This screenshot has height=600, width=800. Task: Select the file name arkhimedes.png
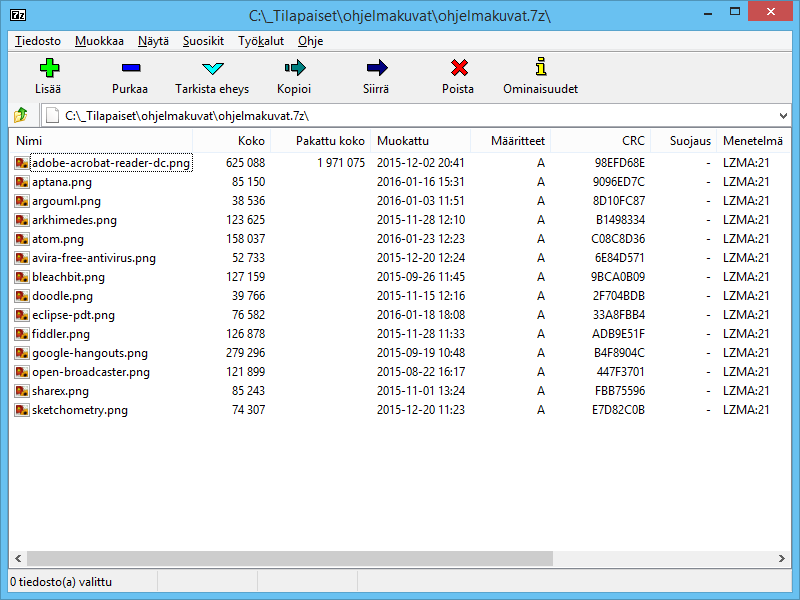(74, 220)
